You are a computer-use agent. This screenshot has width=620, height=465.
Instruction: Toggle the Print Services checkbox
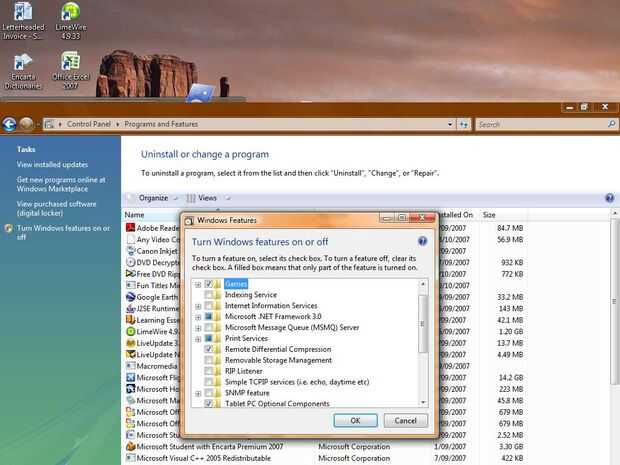point(208,338)
